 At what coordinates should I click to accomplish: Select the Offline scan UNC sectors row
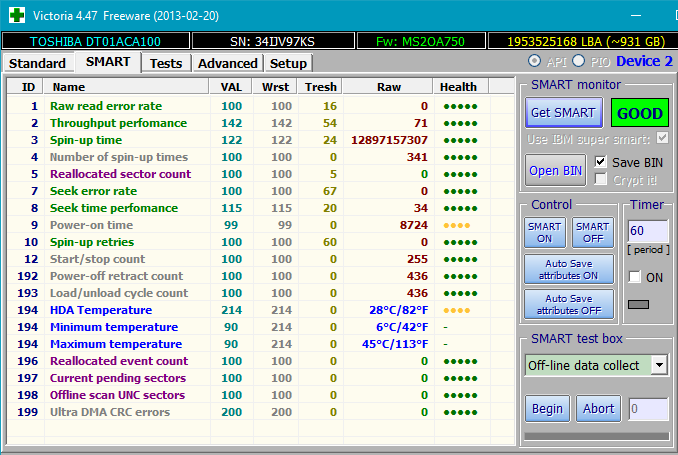coord(261,395)
